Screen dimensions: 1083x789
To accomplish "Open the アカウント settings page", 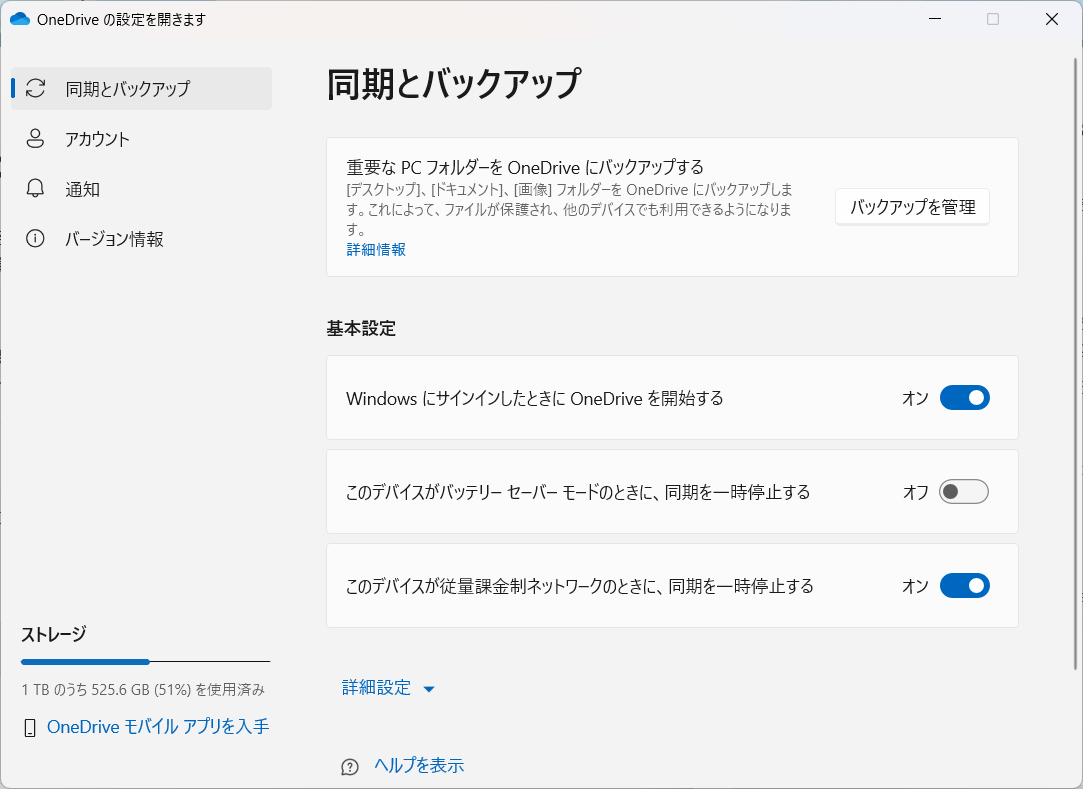I will (142, 139).
